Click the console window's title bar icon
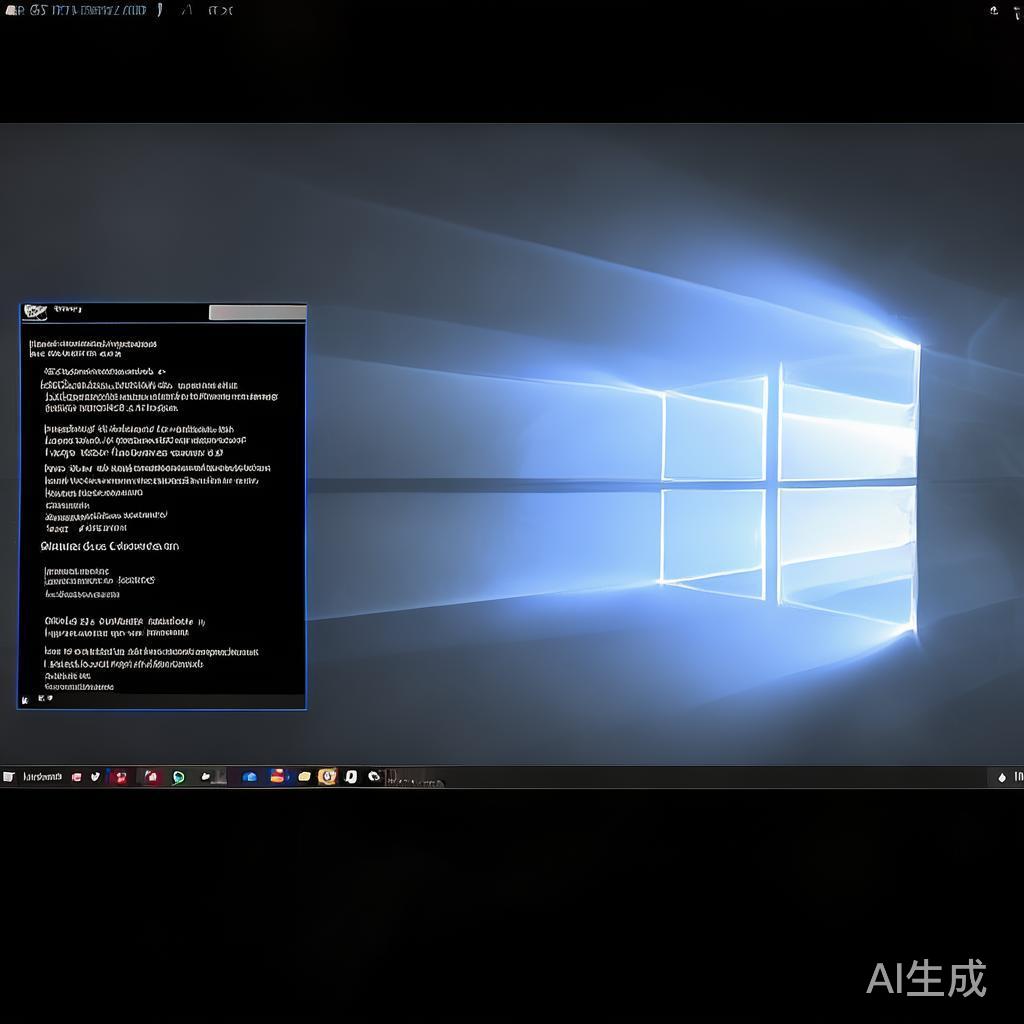Image resolution: width=1024 pixels, height=1024 pixels. pos(35,312)
